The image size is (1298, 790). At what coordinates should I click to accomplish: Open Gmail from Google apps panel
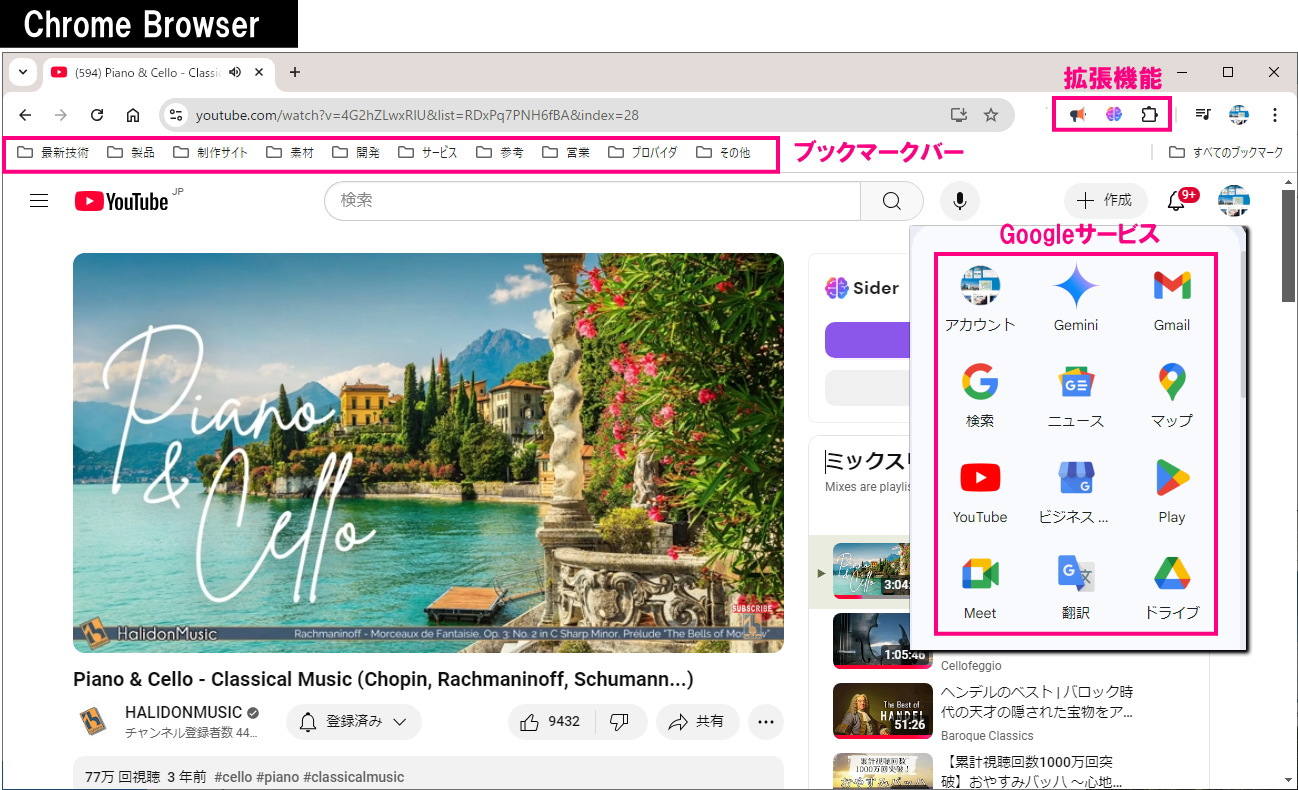(1172, 298)
